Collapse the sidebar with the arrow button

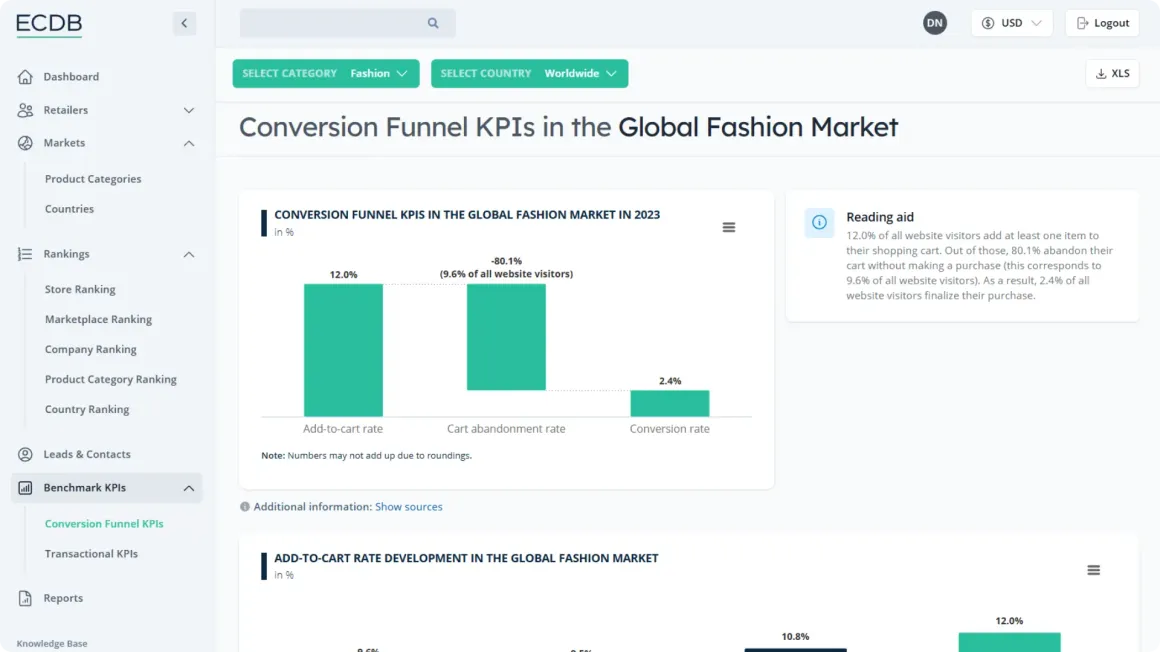point(184,23)
